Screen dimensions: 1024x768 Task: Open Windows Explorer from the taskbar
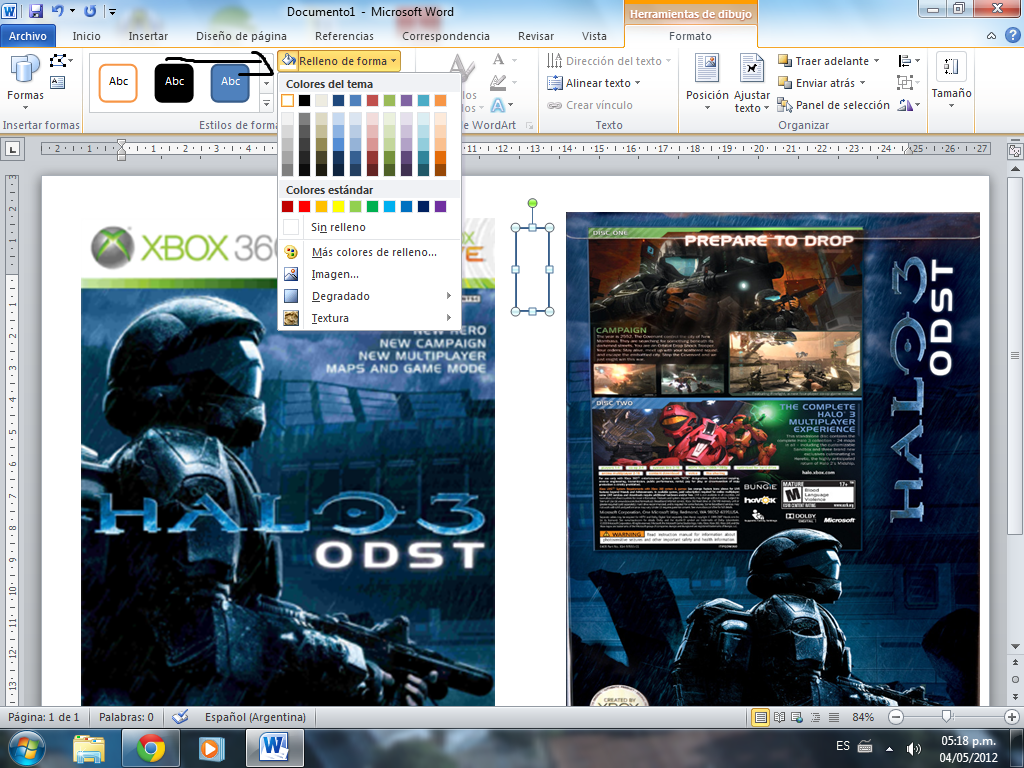(89, 748)
